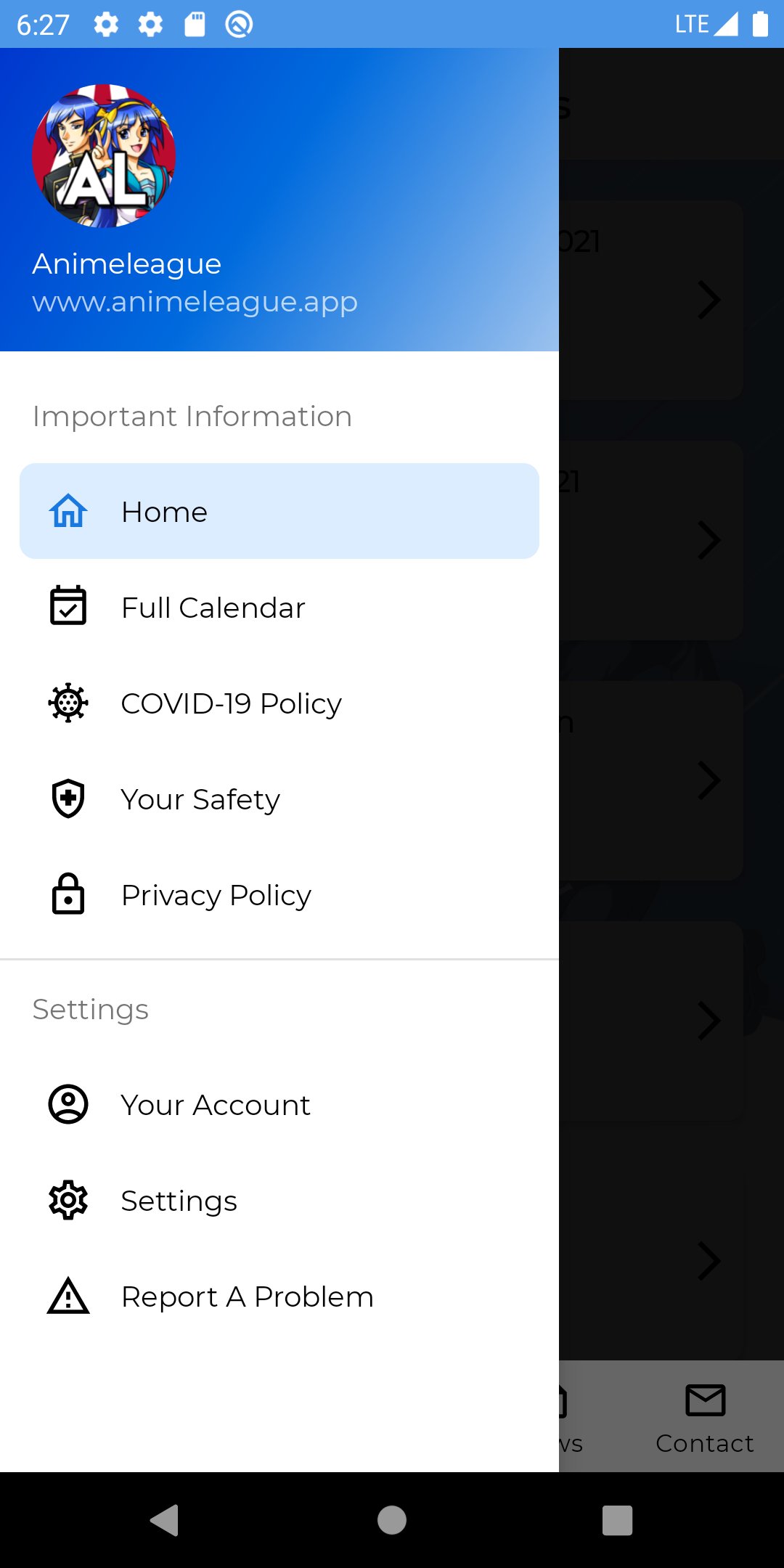This screenshot has height=1568, width=784.
Task: Expand the first card's chevron arrow
Action: pyautogui.click(x=709, y=300)
